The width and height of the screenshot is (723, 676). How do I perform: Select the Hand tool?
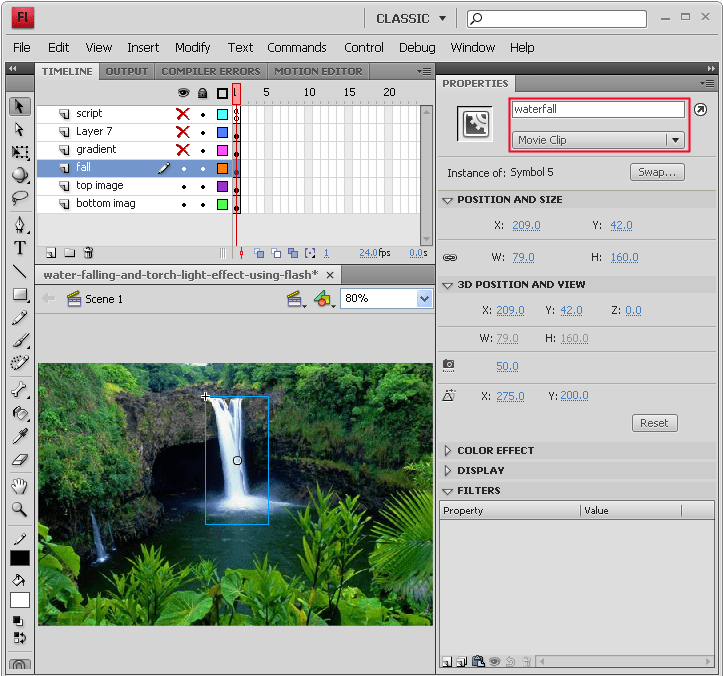[19, 486]
